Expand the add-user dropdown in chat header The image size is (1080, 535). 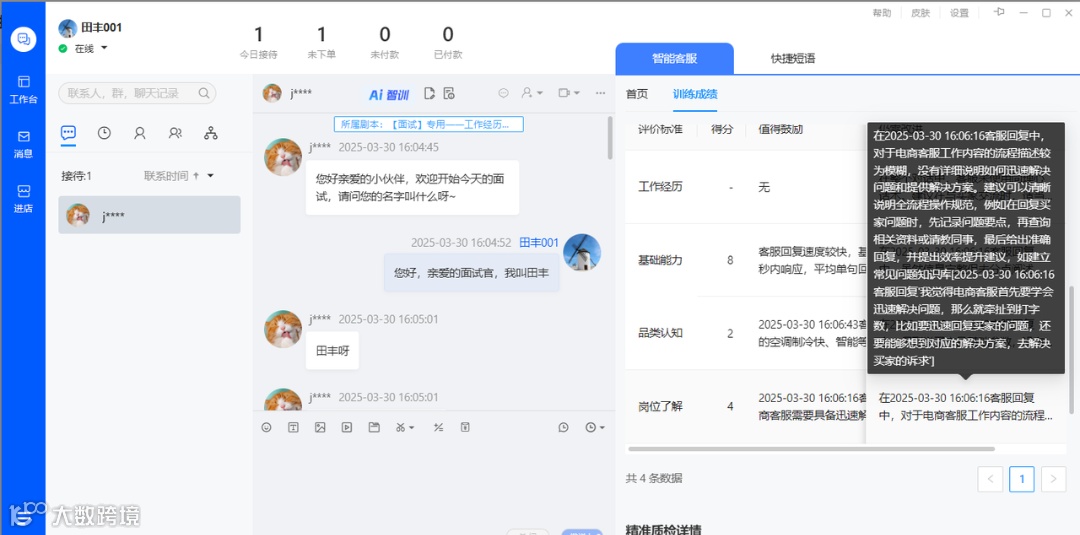point(539,93)
